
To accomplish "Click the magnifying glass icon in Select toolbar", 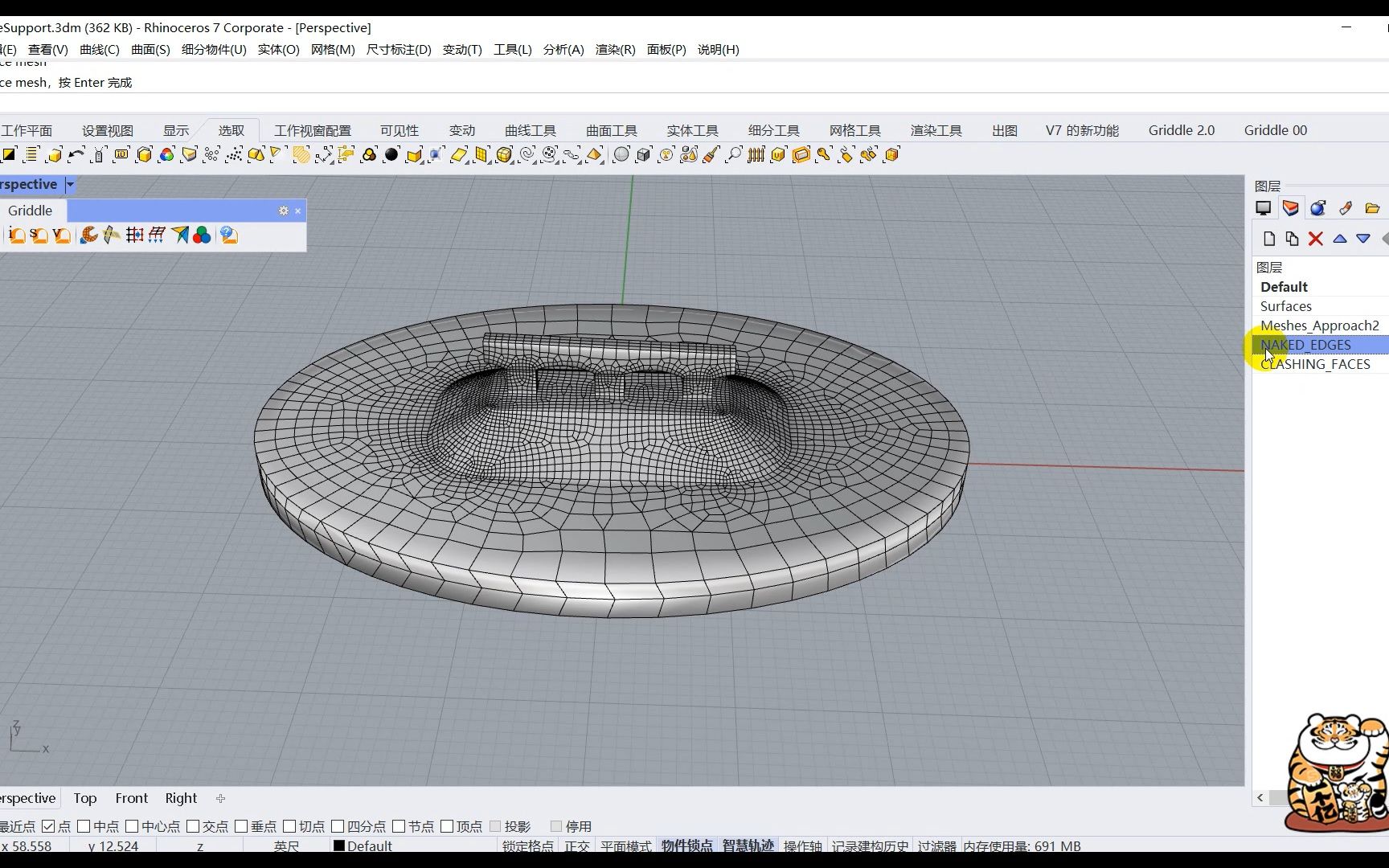I will [x=733, y=155].
